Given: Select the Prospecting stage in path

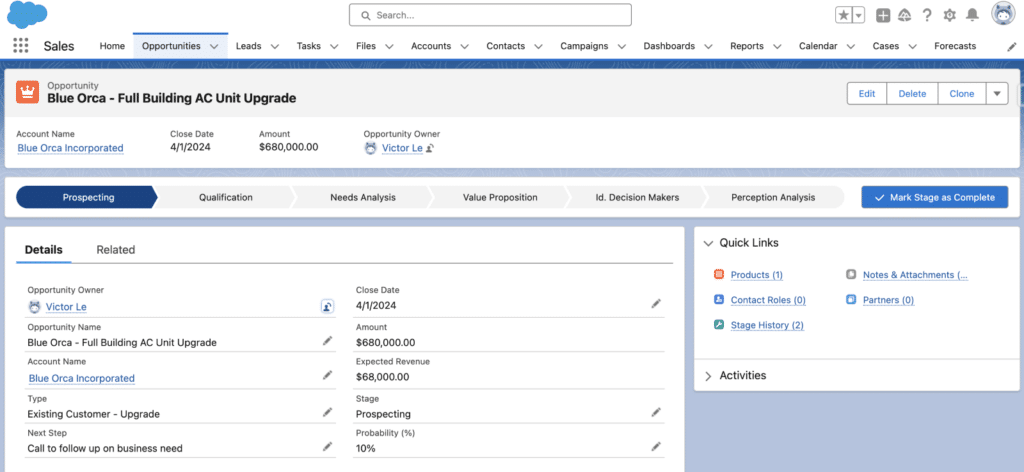Looking at the screenshot, I should [88, 197].
